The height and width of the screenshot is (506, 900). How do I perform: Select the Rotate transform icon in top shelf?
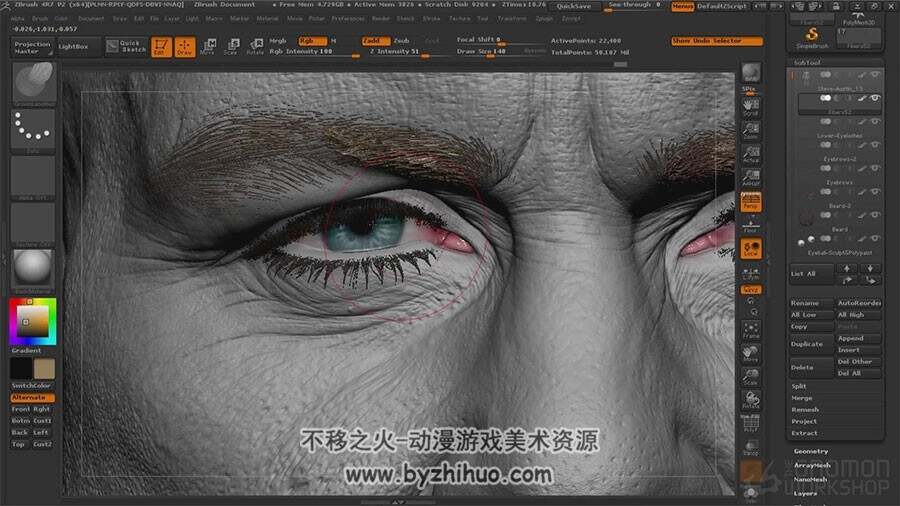coord(255,46)
